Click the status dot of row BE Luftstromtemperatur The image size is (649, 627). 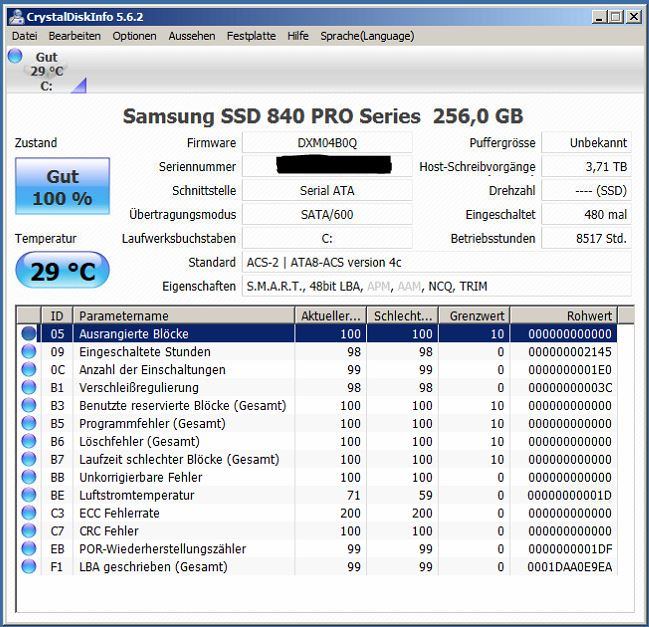coord(29,495)
